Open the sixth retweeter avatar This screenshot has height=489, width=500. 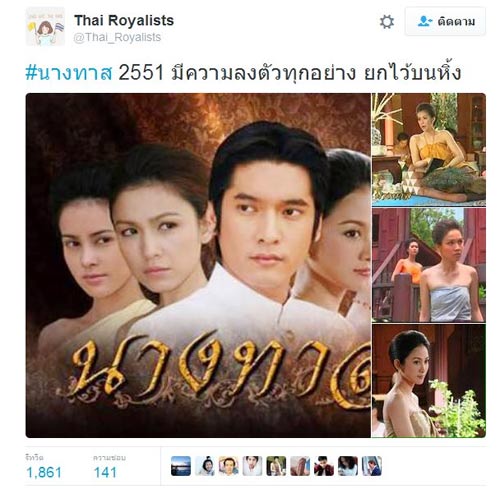click(x=300, y=466)
